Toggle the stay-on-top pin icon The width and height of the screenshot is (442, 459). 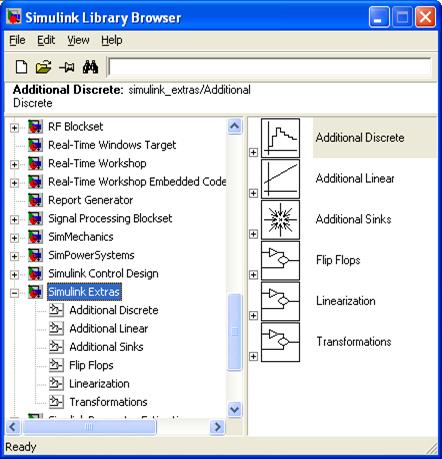[x=67, y=67]
